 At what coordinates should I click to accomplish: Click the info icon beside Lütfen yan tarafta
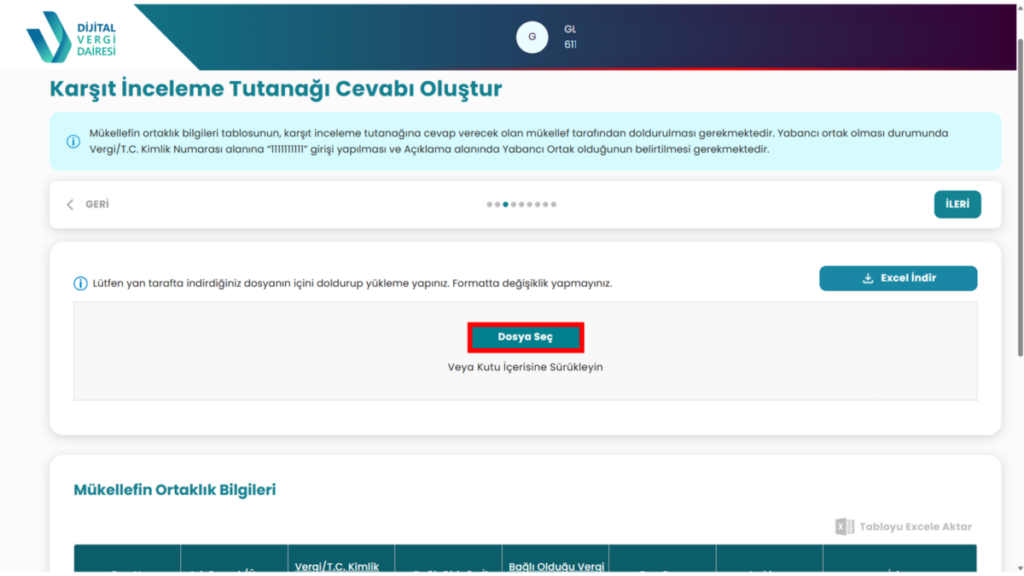(80, 283)
